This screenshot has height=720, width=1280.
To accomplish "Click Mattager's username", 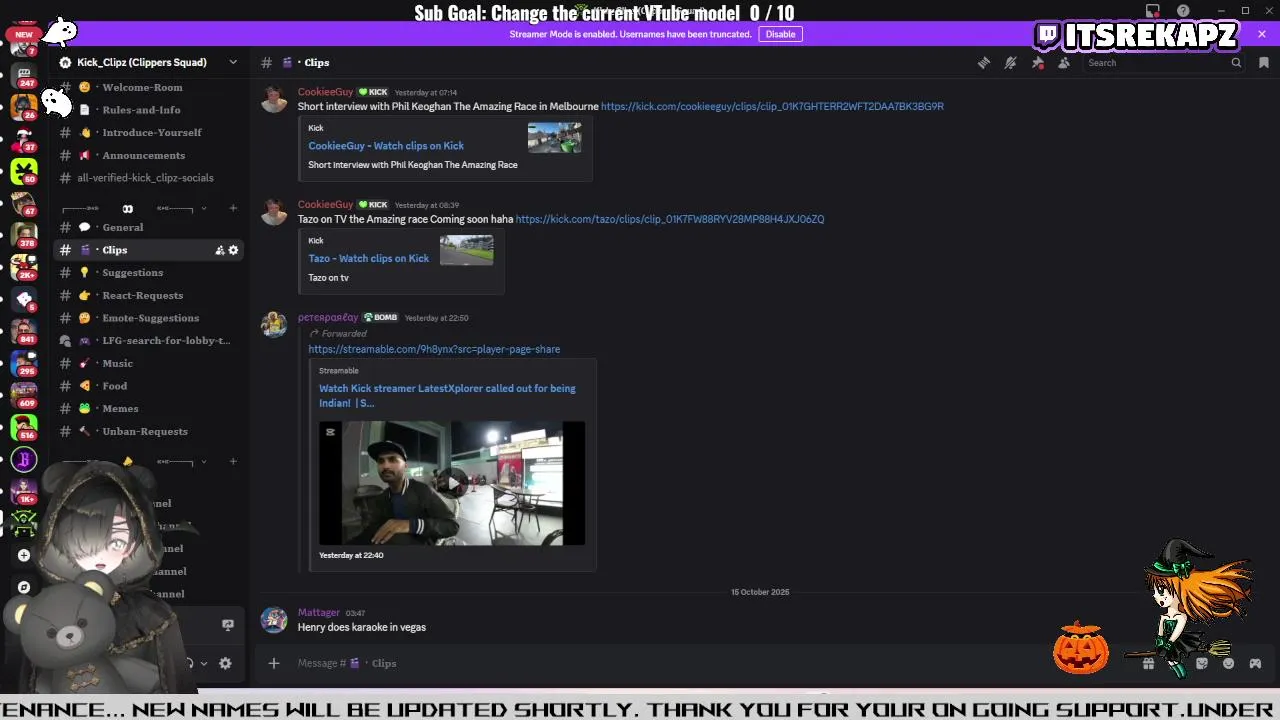I will [318, 612].
